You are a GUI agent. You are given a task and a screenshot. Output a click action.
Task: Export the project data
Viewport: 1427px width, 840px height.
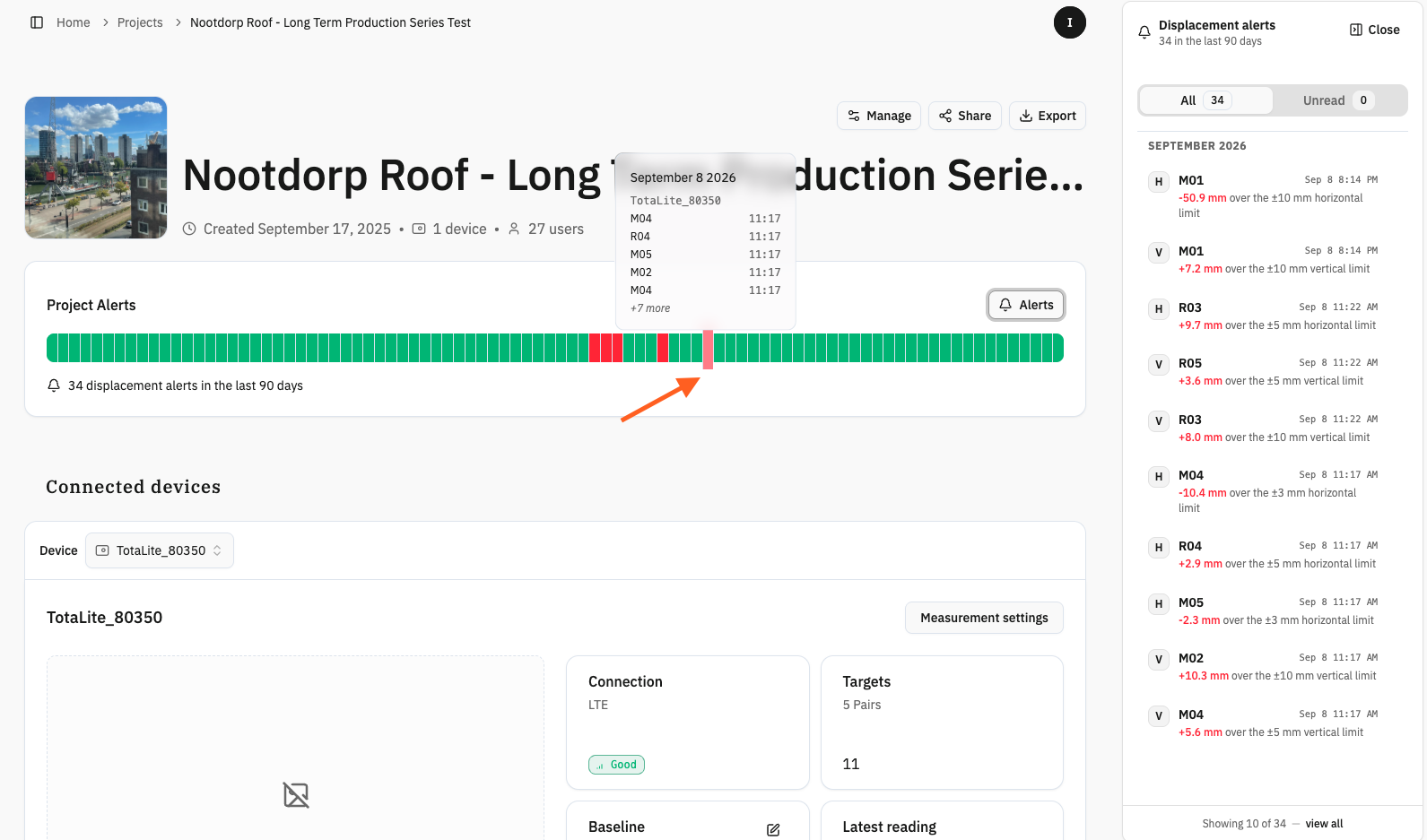click(1048, 116)
